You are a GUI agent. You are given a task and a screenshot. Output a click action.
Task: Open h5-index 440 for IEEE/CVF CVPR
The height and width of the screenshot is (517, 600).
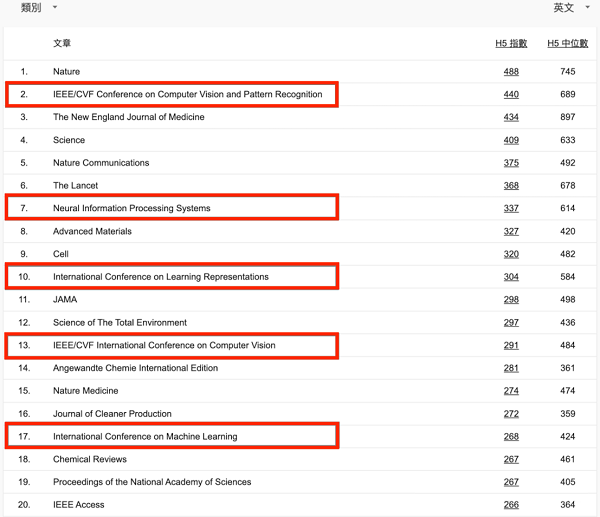click(x=511, y=95)
